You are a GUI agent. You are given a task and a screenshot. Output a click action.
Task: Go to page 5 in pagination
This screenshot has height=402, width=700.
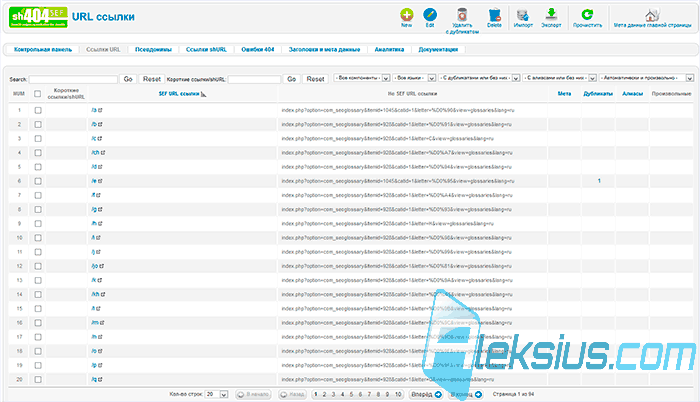(x=351, y=394)
